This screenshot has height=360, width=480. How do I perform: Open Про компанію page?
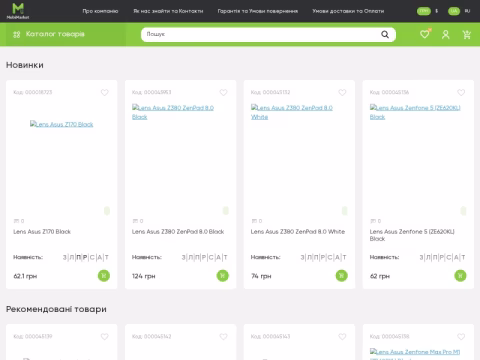coord(100,11)
